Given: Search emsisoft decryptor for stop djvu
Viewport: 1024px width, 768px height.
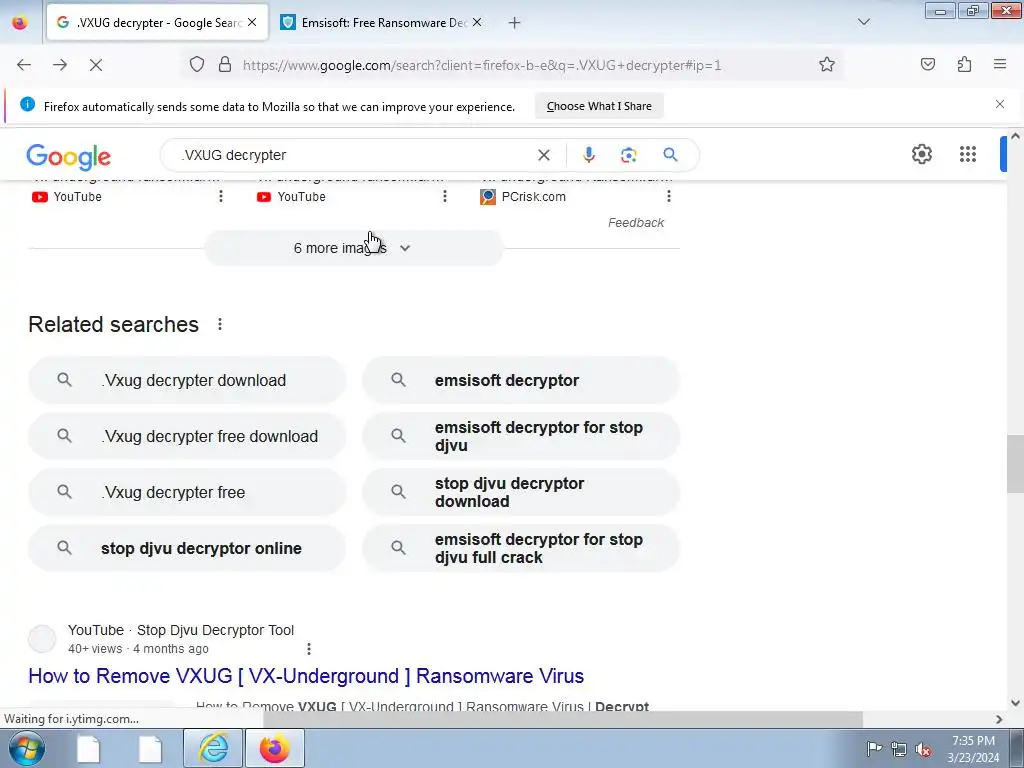Looking at the screenshot, I should pyautogui.click(x=521, y=436).
